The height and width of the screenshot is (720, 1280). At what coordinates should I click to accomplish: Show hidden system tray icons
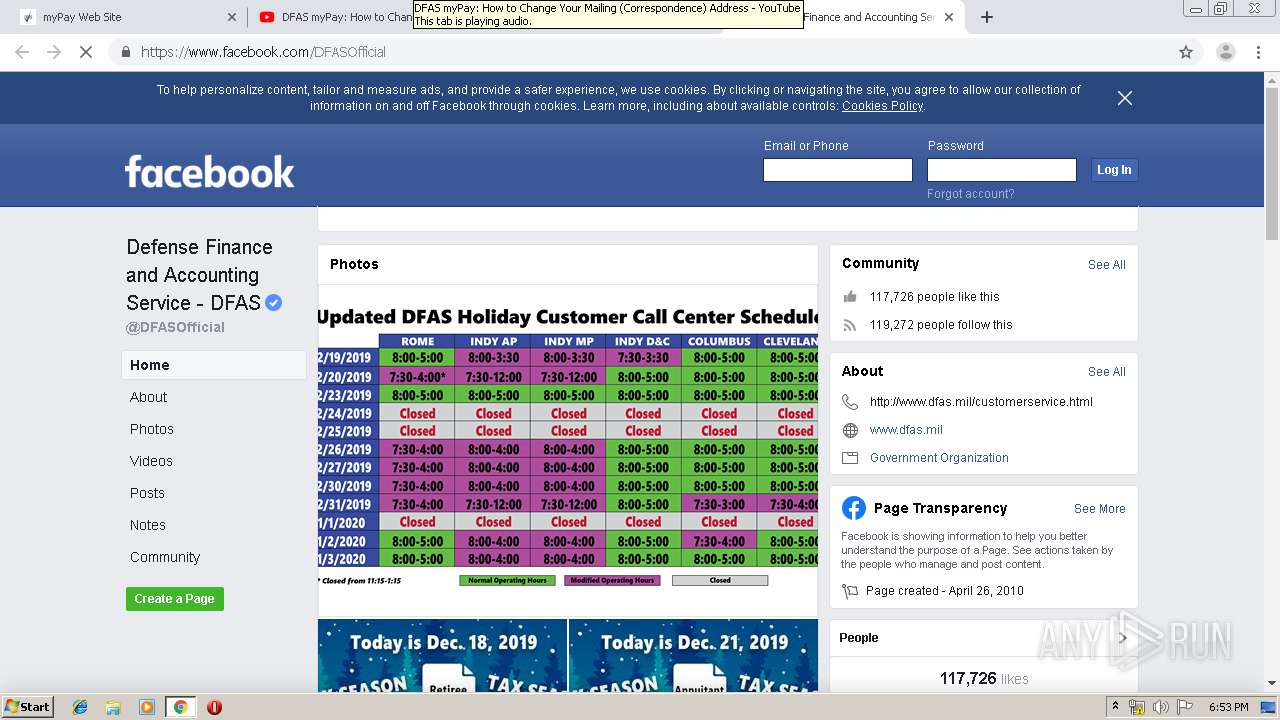tap(1115, 707)
